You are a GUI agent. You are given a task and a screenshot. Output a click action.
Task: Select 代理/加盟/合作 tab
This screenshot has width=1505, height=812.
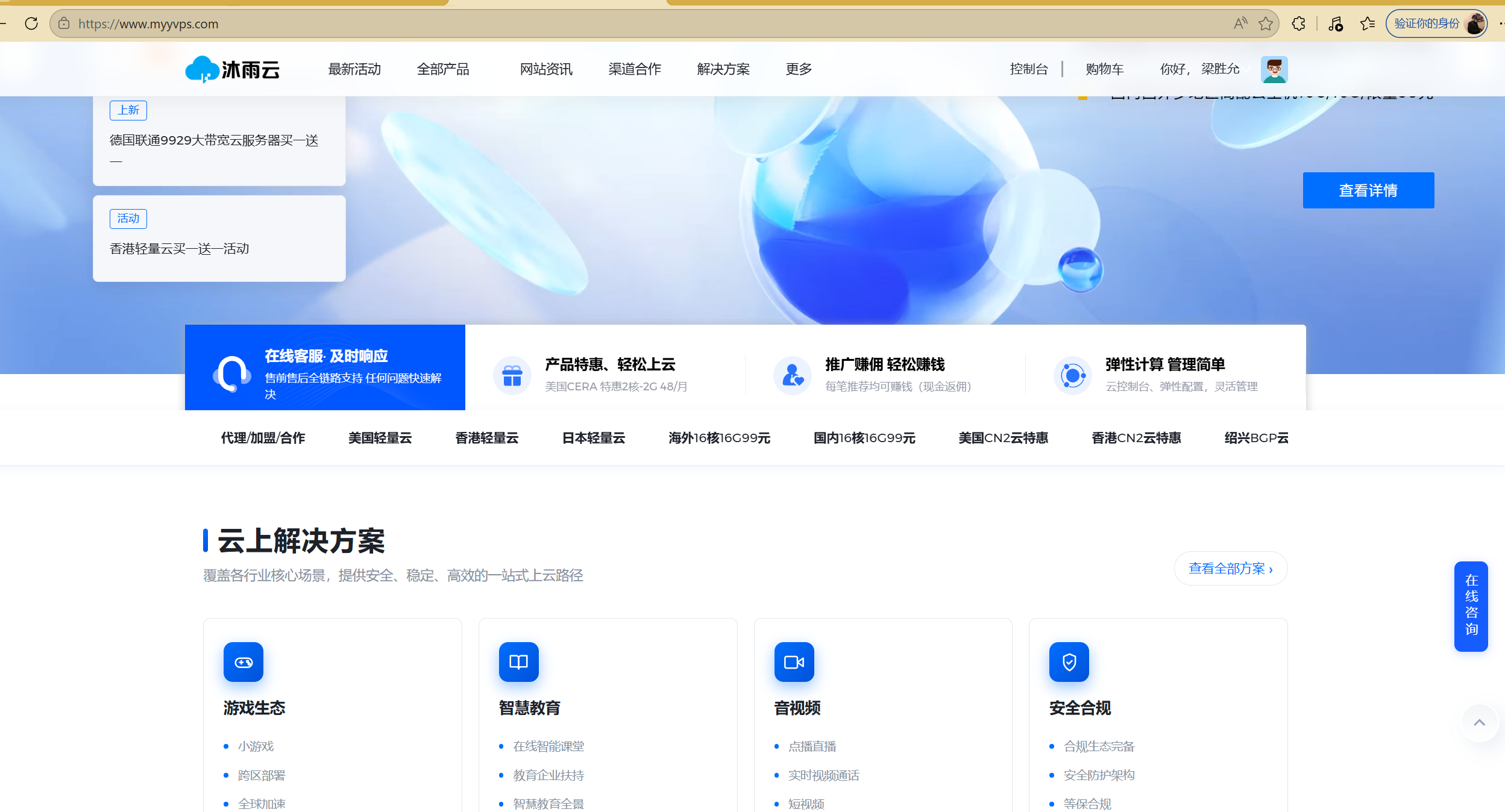(263, 438)
